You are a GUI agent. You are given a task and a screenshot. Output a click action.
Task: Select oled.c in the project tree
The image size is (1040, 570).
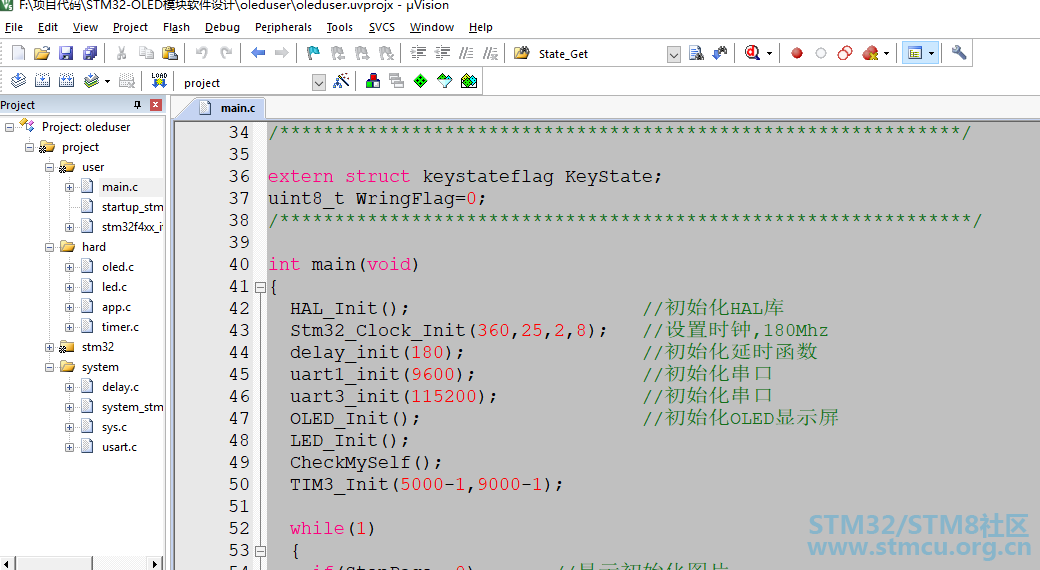[117, 267]
